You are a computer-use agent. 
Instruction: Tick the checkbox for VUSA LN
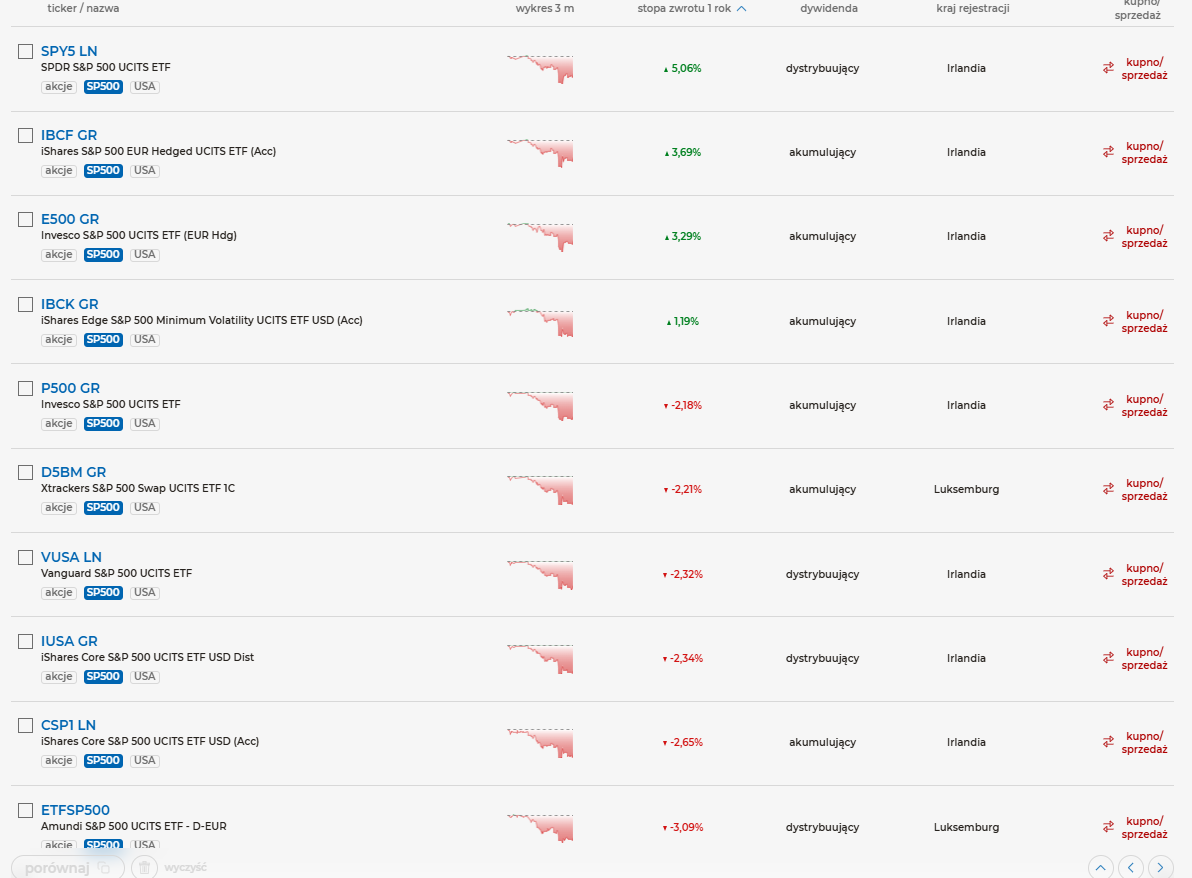click(x=26, y=557)
